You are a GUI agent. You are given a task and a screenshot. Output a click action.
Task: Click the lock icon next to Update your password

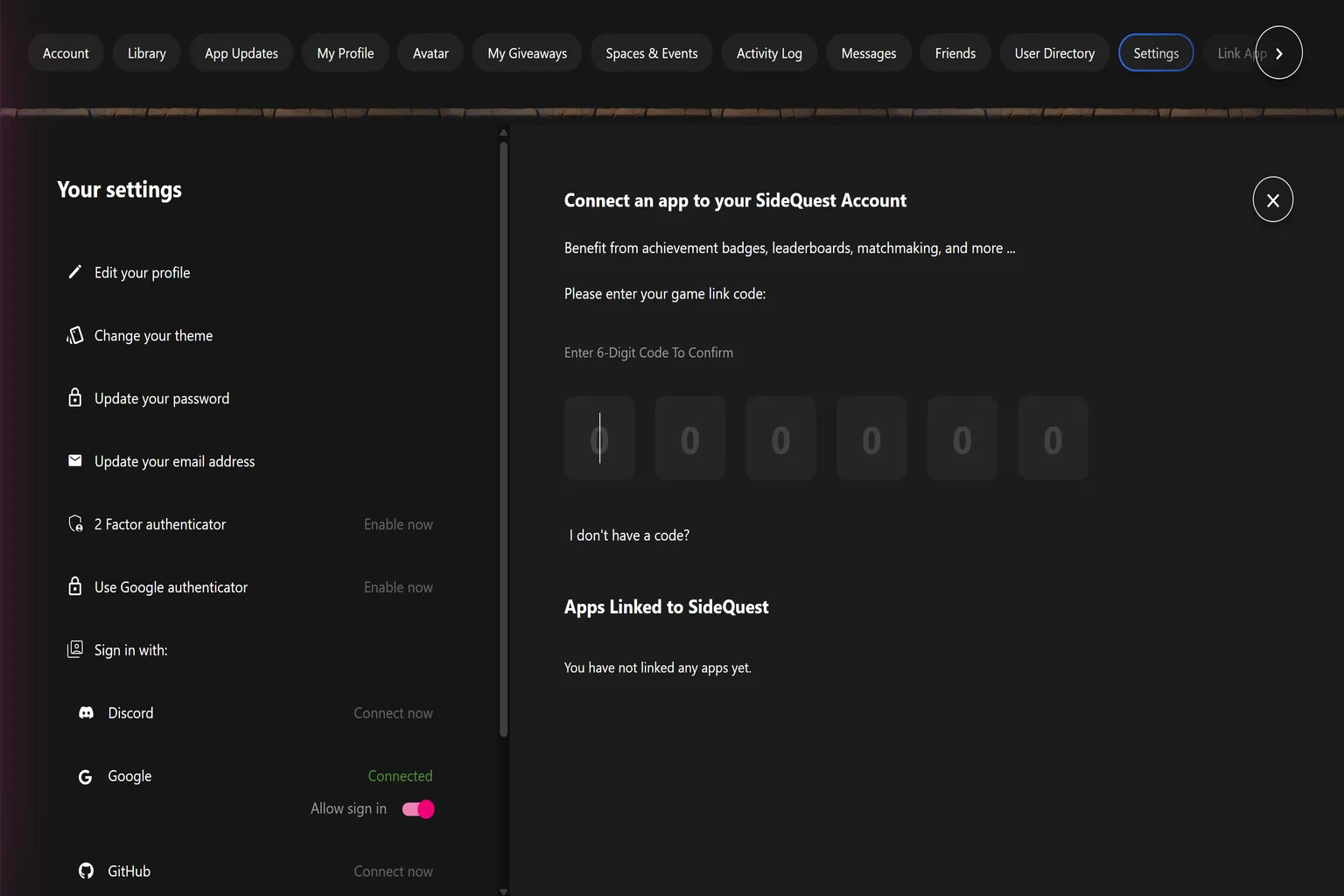click(x=75, y=397)
